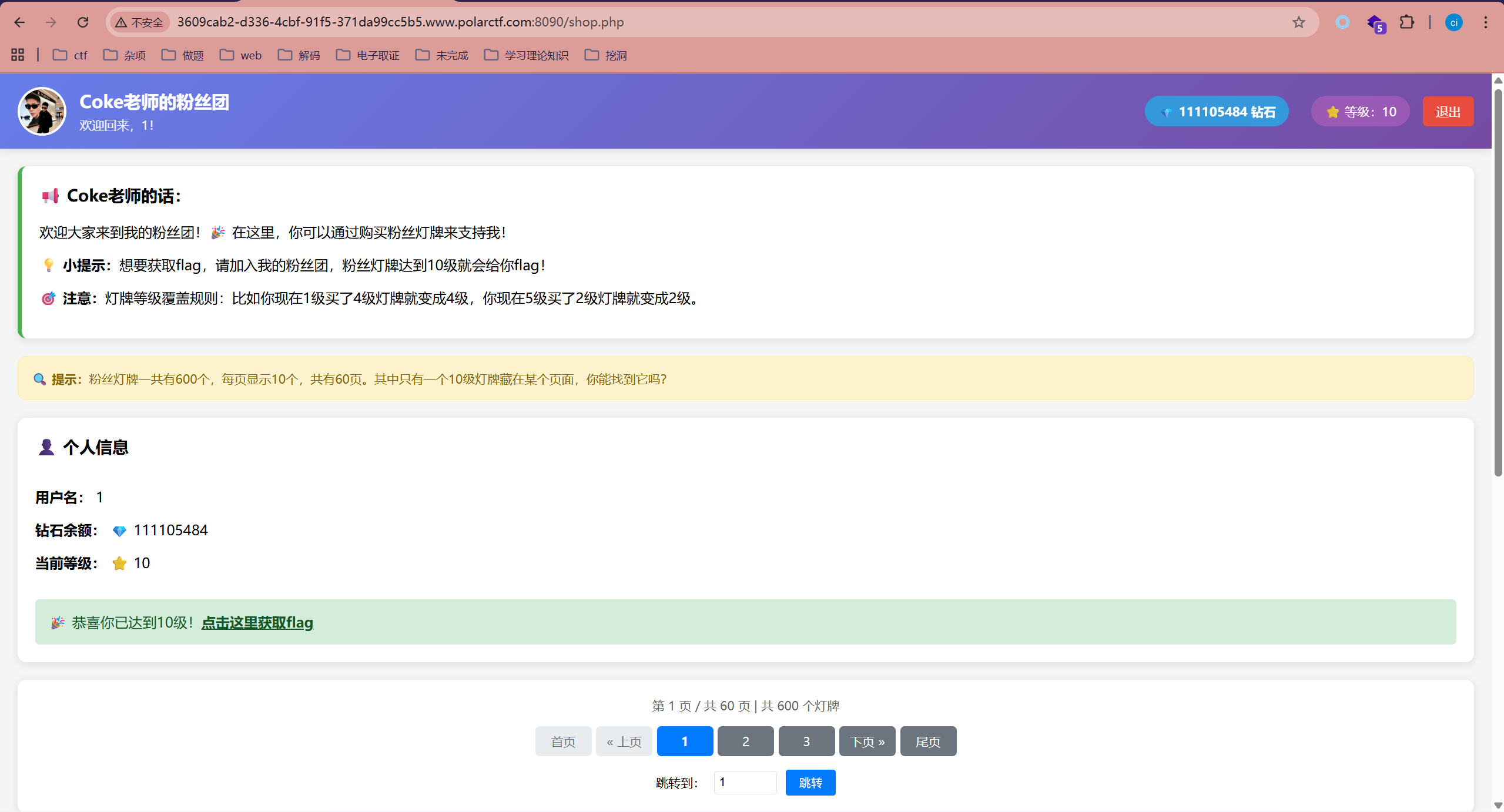Image resolution: width=1504 pixels, height=812 pixels.
Task: Open the ctf bookmarks folder
Action: [70, 55]
